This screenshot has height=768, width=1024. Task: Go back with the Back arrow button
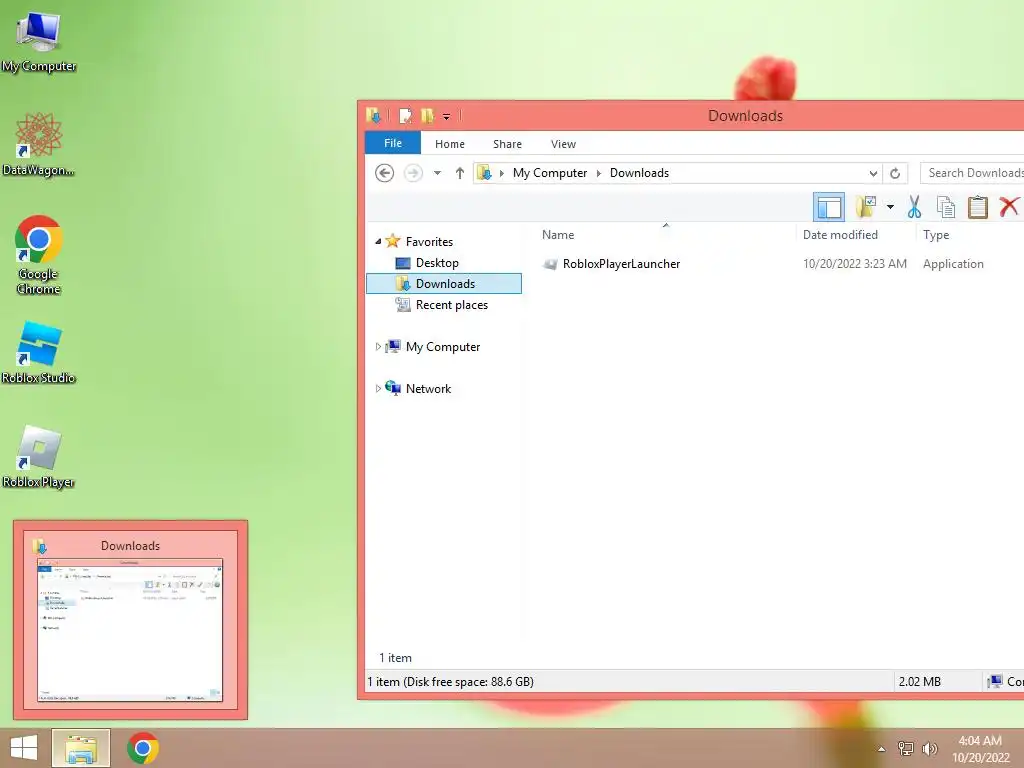[385, 173]
